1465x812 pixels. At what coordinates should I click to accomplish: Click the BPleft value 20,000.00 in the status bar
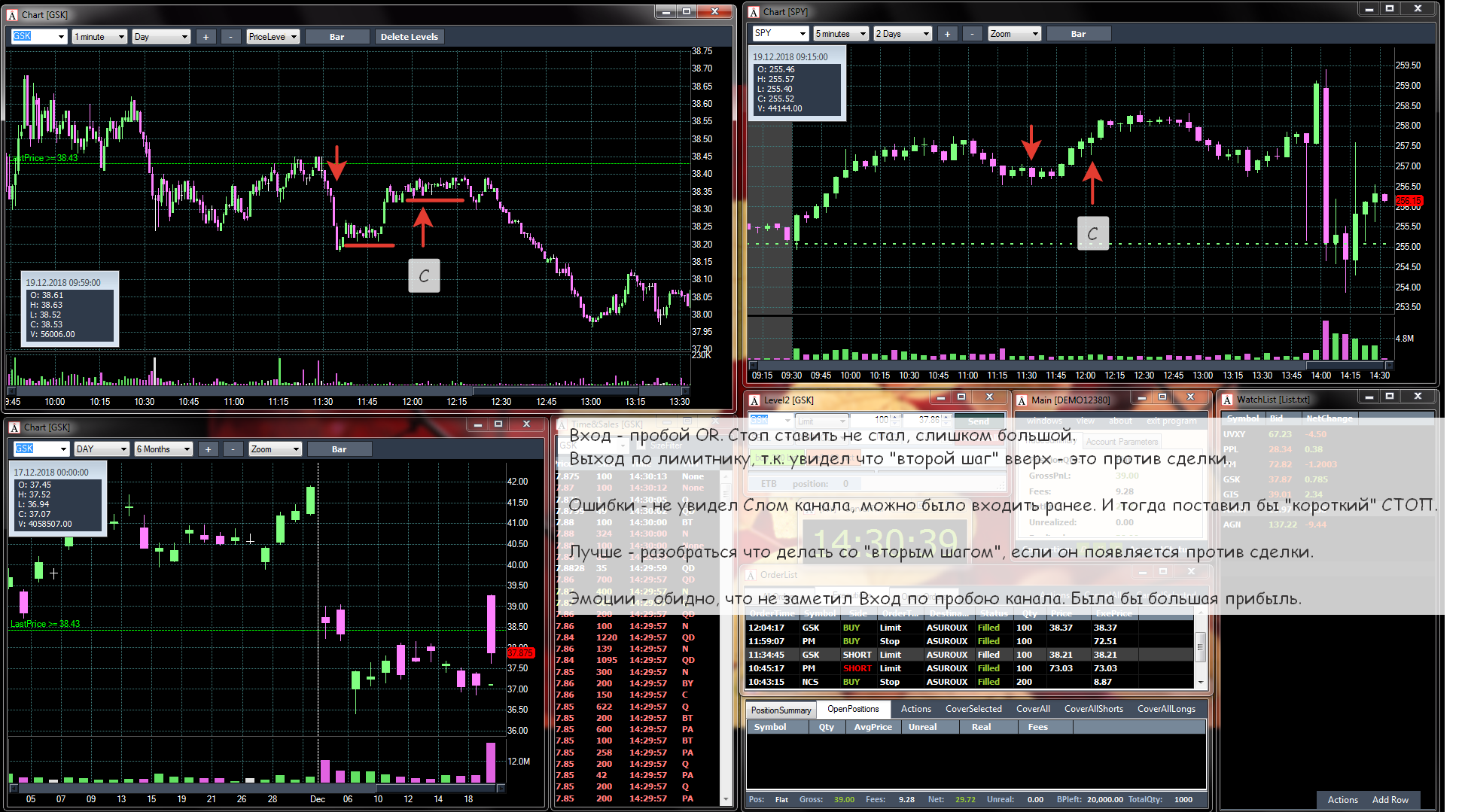pos(1104,800)
